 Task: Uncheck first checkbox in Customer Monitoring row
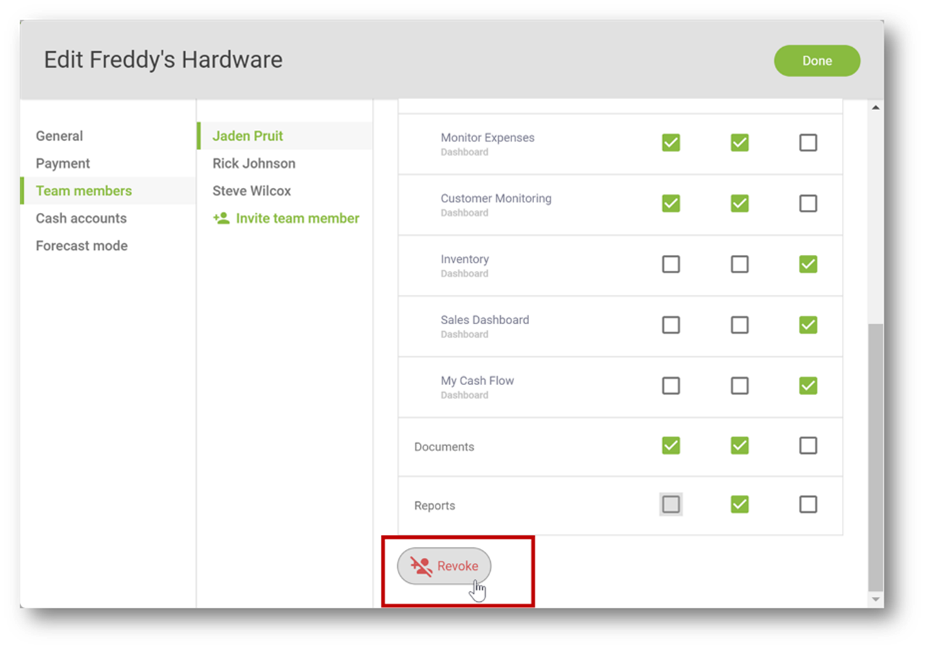click(671, 204)
